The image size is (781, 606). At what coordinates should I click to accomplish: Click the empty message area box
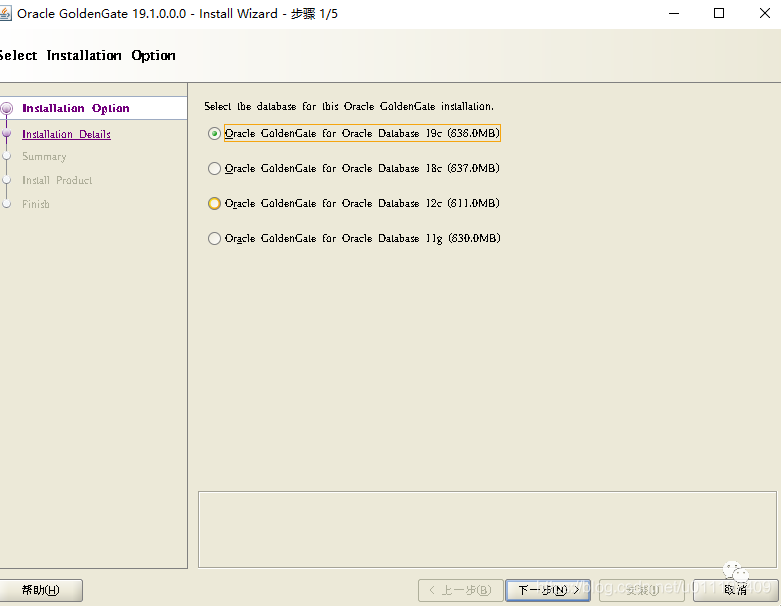[x=487, y=529]
